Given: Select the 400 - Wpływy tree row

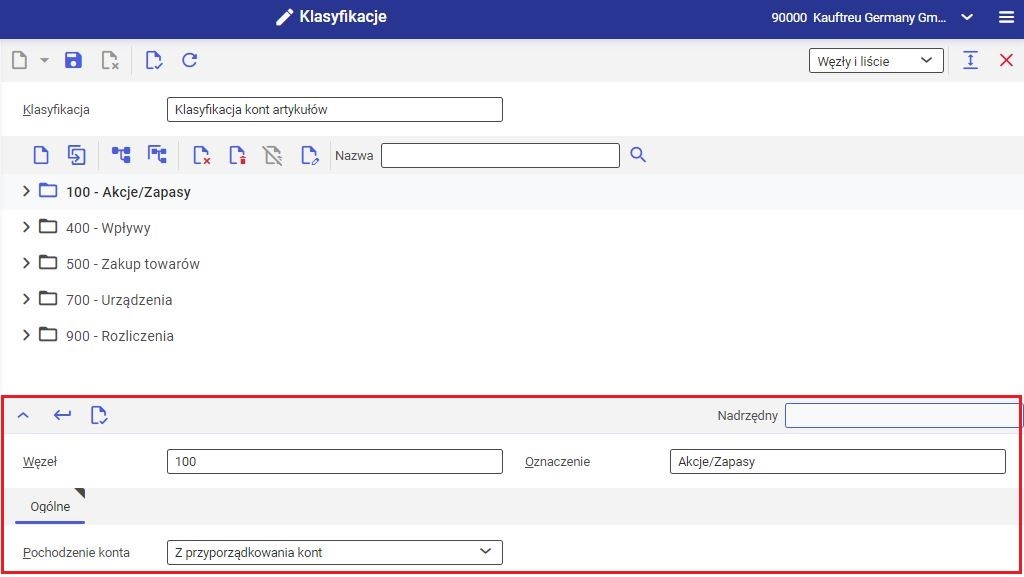Looking at the screenshot, I should (512, 228).
